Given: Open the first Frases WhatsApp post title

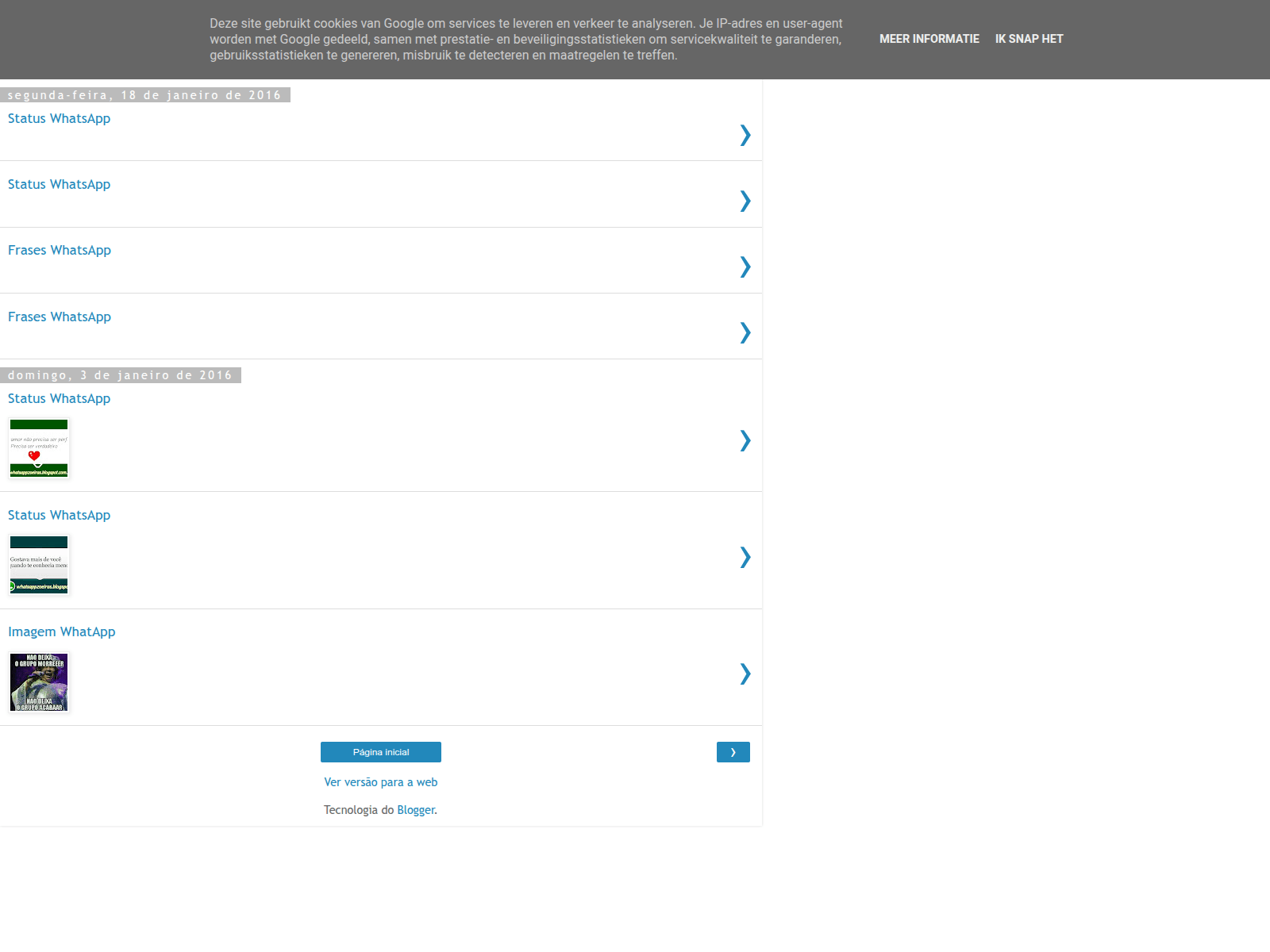Looking at the screenshot, I should [60, 250].
